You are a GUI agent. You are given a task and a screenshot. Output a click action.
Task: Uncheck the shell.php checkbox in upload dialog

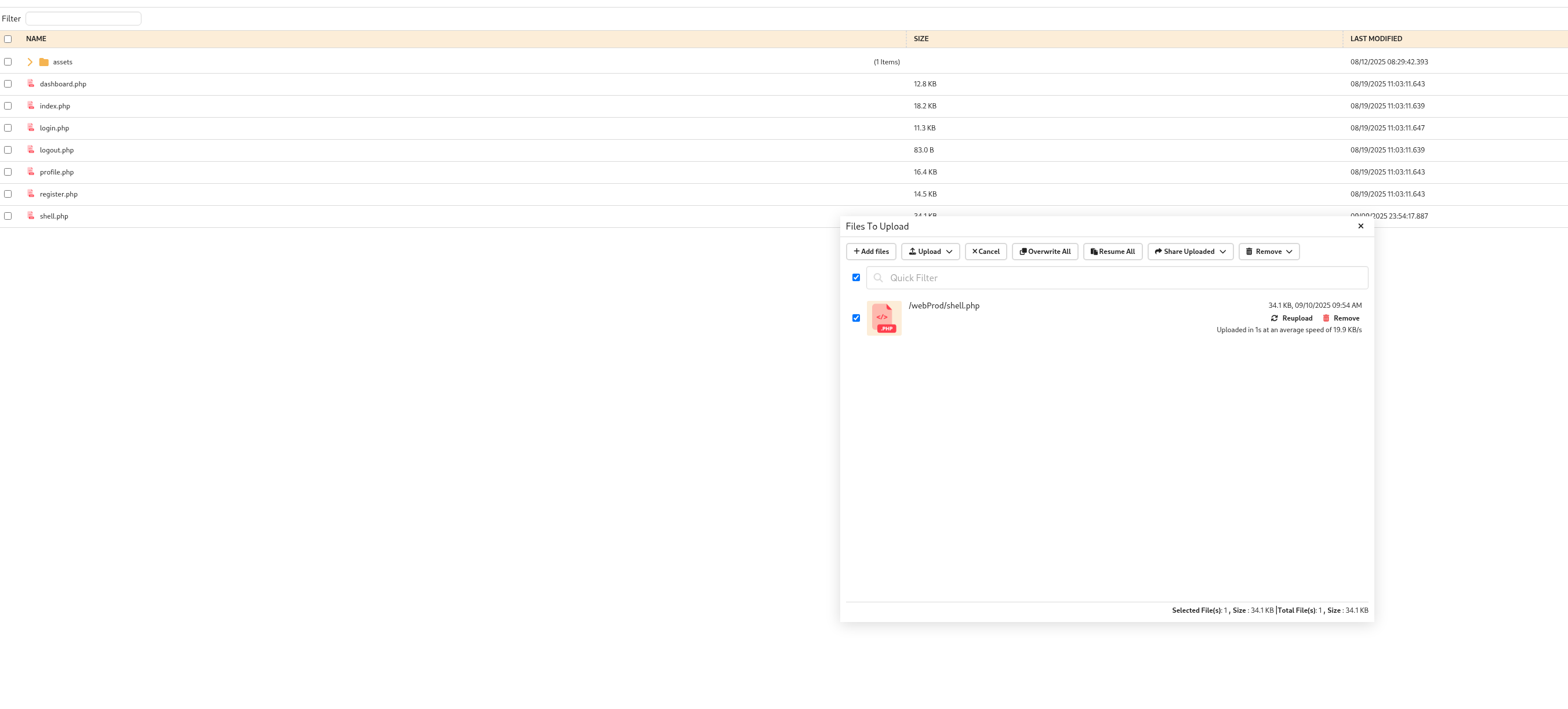pos(856,318)
